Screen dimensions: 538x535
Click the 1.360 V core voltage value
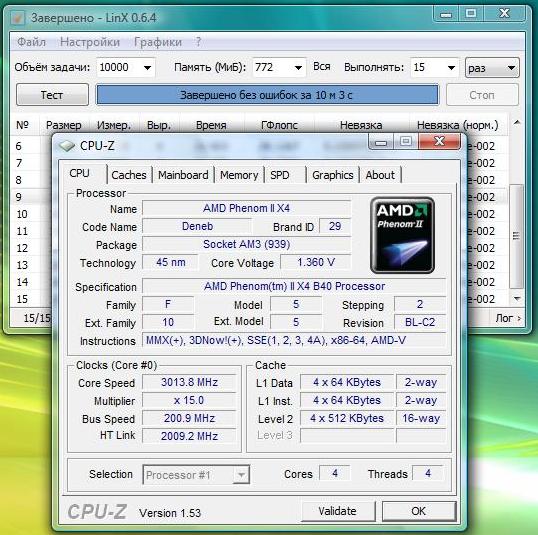coord(316,263)
